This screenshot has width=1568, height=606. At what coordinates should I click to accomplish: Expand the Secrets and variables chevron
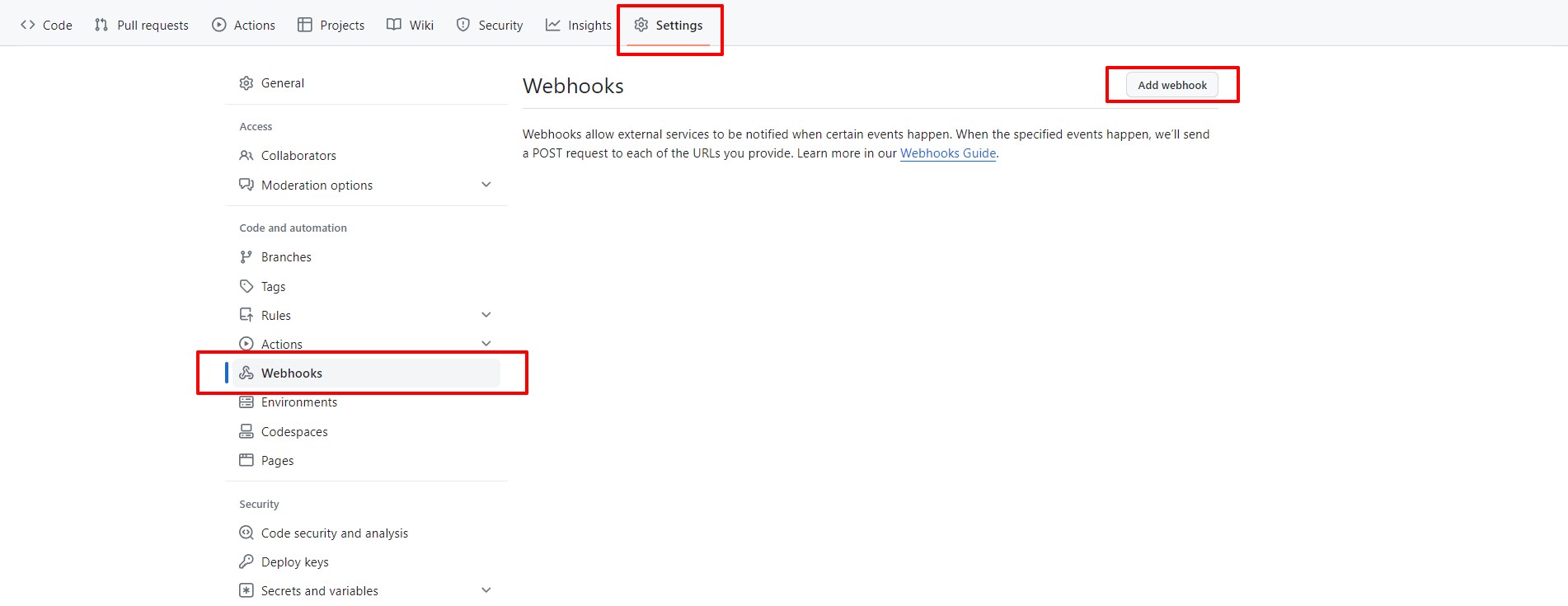pos(486,590)
